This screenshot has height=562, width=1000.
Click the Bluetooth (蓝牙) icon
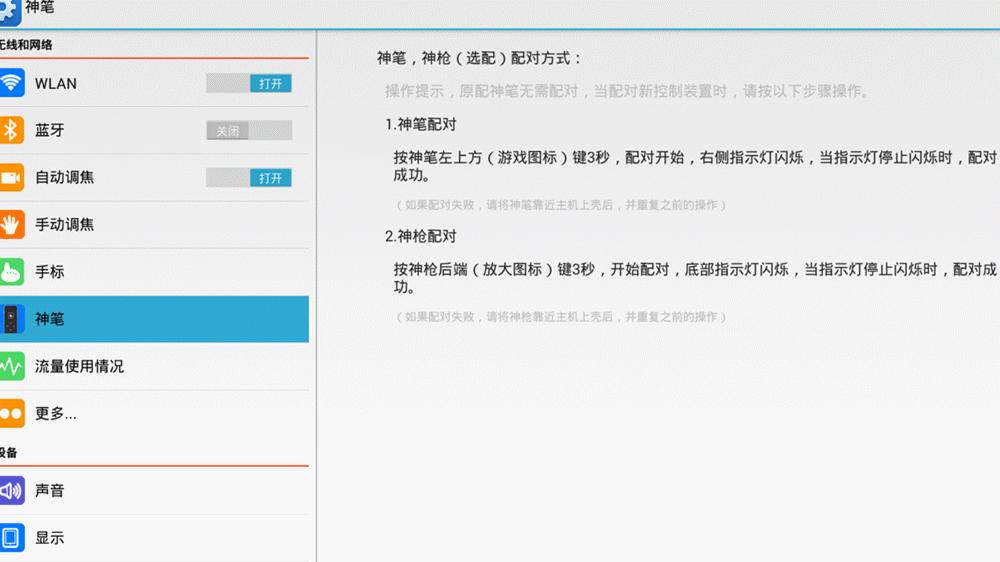pyautogui.click(x=11, y=130)
